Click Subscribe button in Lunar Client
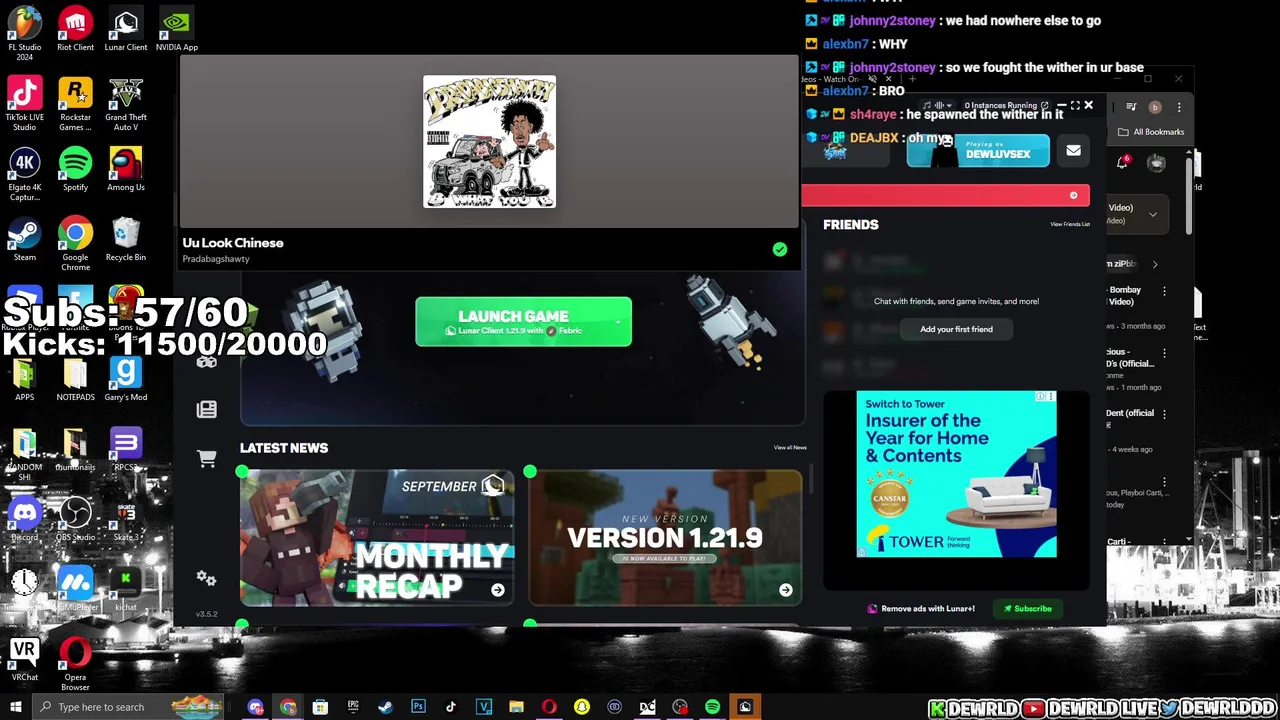This screenshot has width=1280, height=720. [x=1027, y=609]
